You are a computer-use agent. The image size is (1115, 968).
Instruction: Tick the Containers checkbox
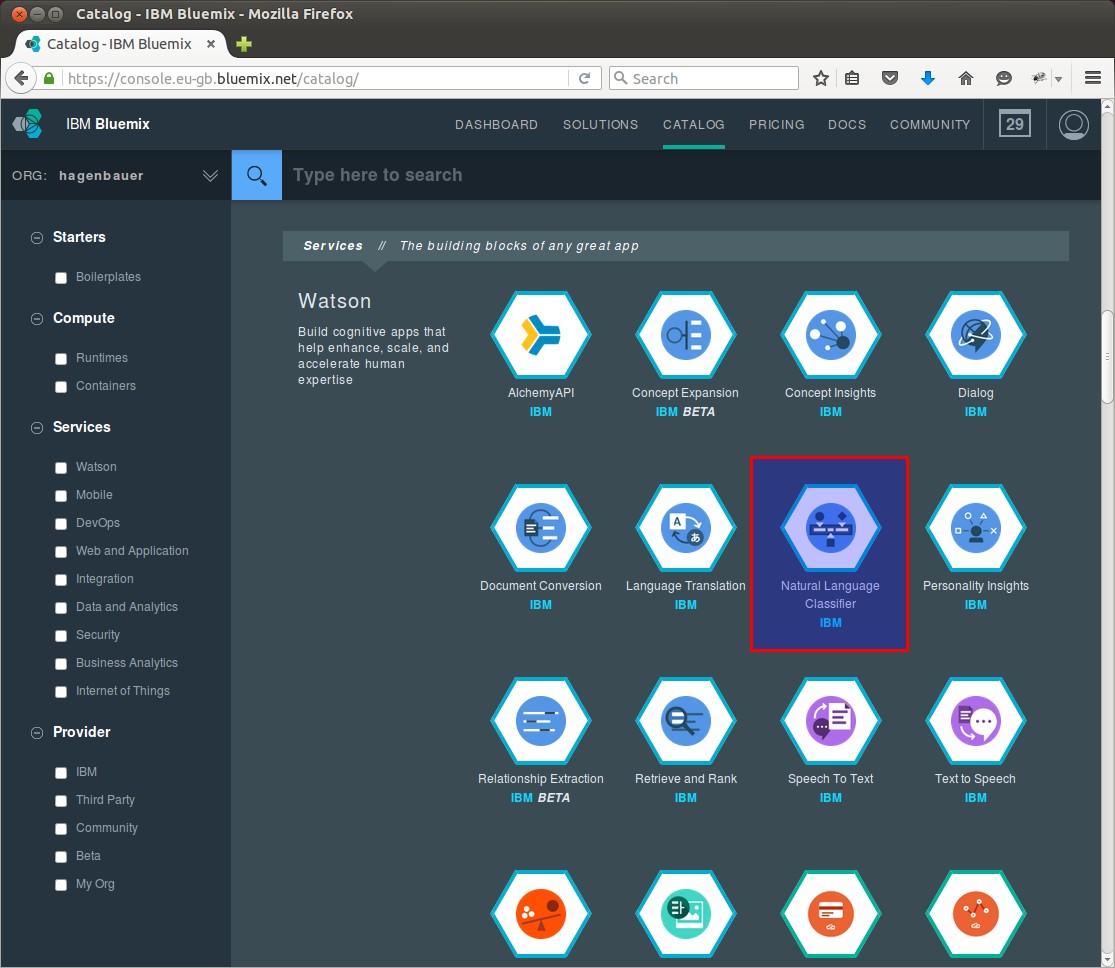(x=61, y=387)
